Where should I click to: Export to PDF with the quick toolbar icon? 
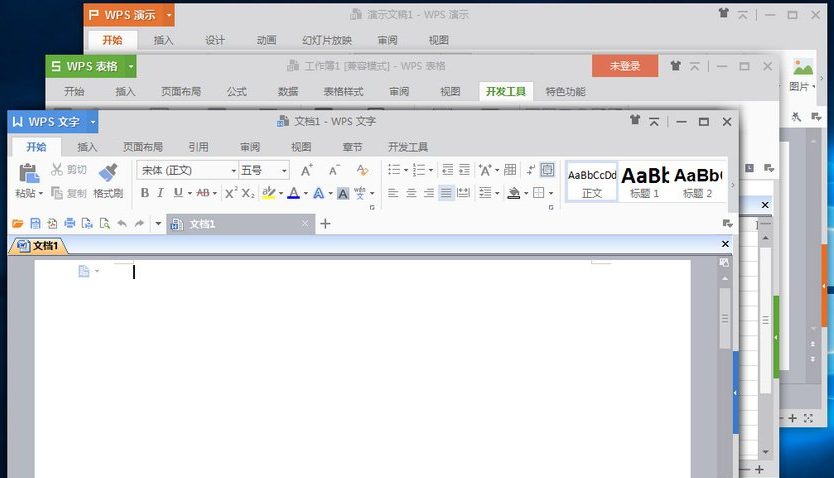click(52, 223)
